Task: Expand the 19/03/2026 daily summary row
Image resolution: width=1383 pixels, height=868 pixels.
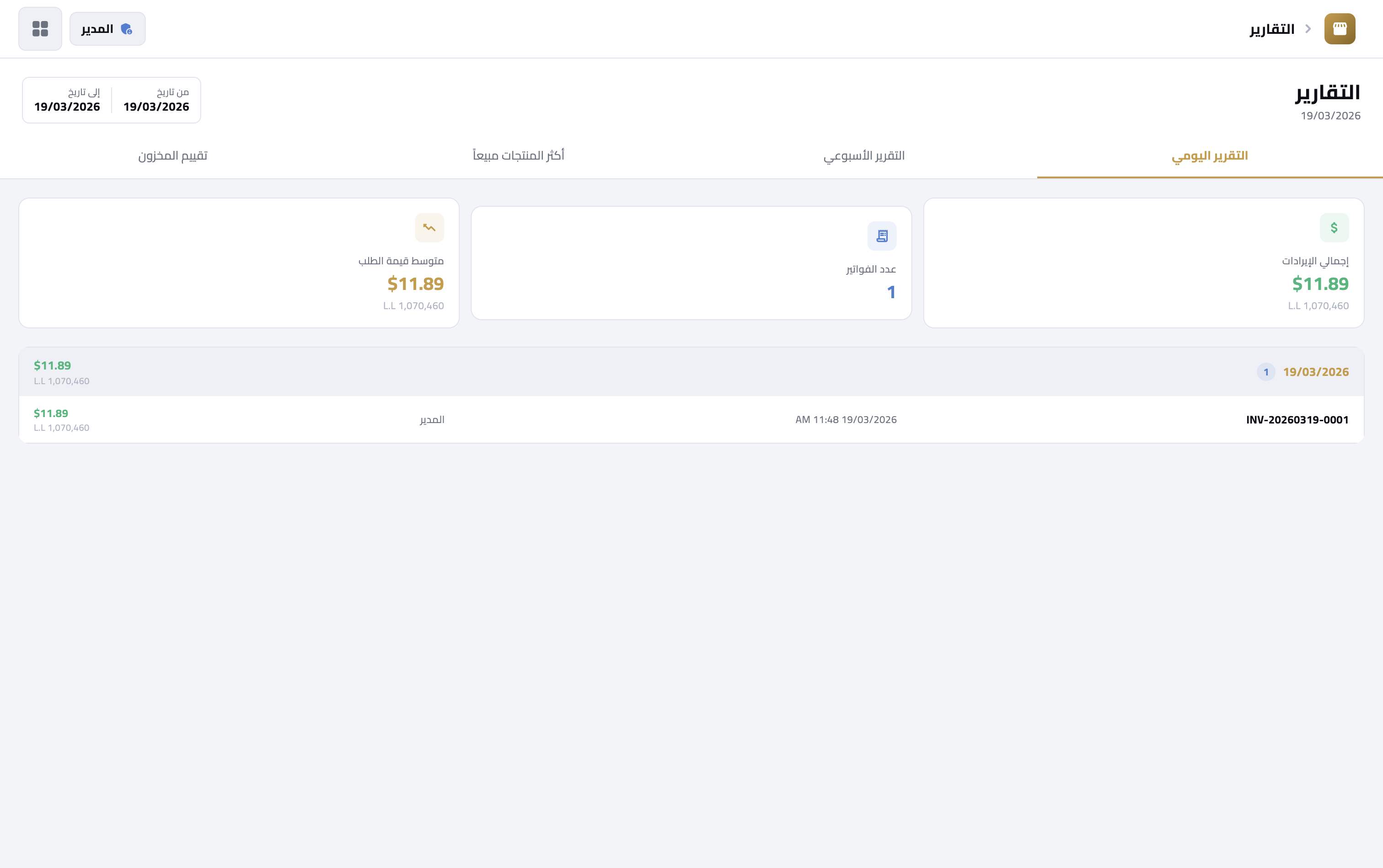Action: [689, 371]
